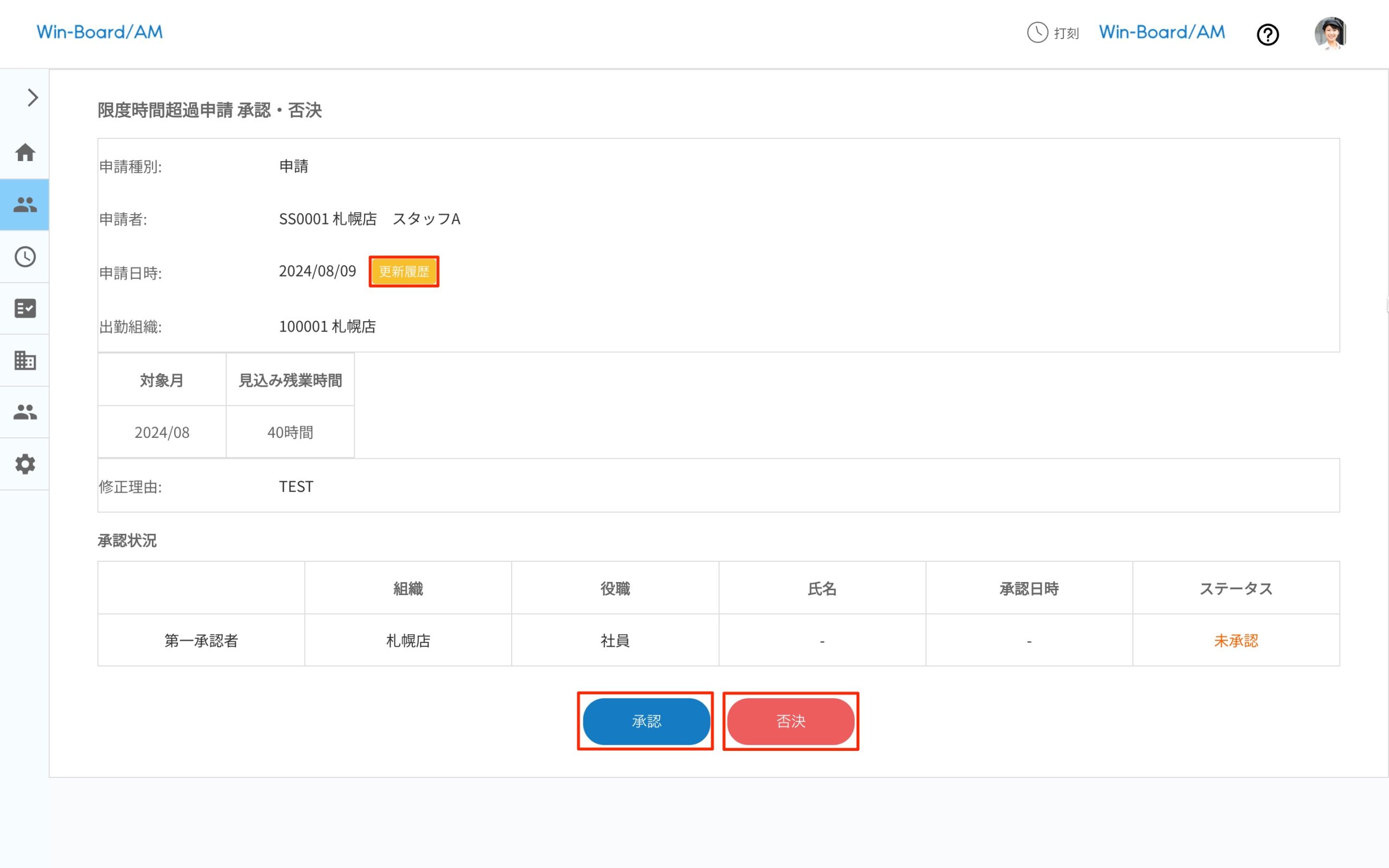Click the 修正理由 TEST field

[296, 486]
